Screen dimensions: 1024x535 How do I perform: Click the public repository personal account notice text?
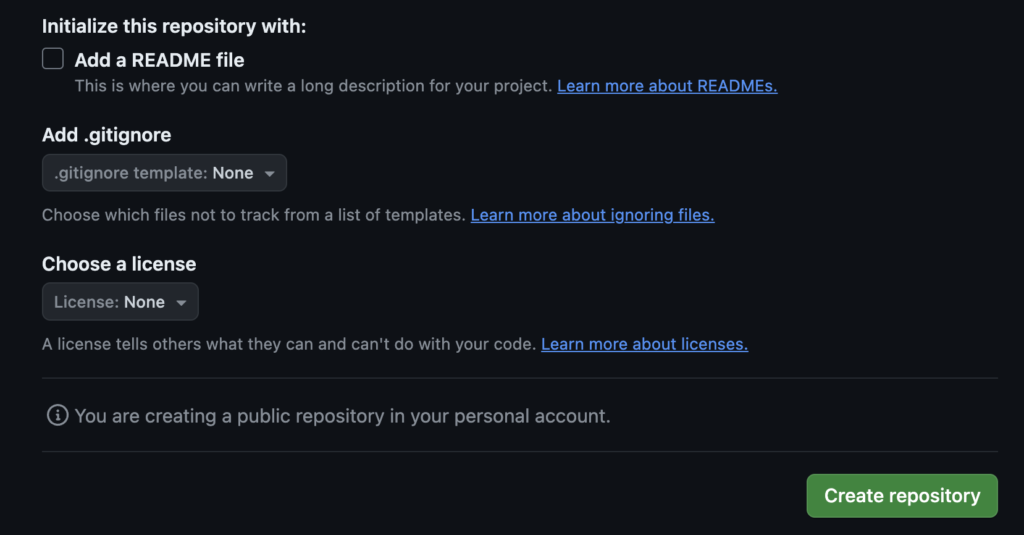(342, 416)
